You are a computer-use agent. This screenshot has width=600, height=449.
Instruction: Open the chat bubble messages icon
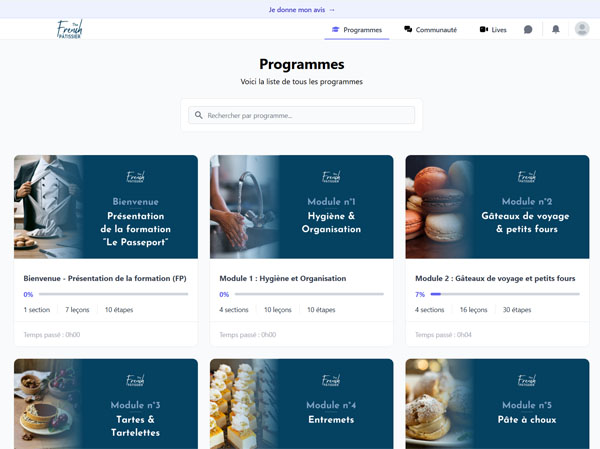(528, 29)
